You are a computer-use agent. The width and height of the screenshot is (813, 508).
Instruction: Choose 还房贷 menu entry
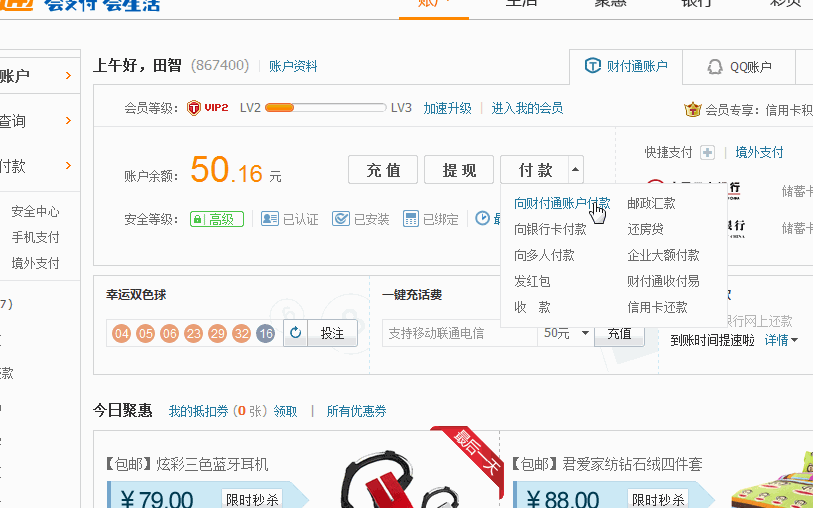coord(646,229)
